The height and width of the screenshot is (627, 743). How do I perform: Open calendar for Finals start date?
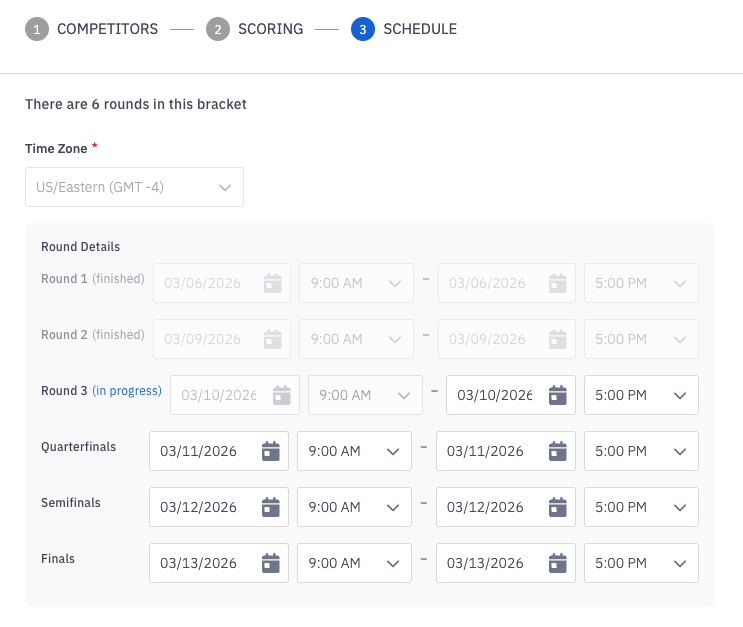point(270,563)
